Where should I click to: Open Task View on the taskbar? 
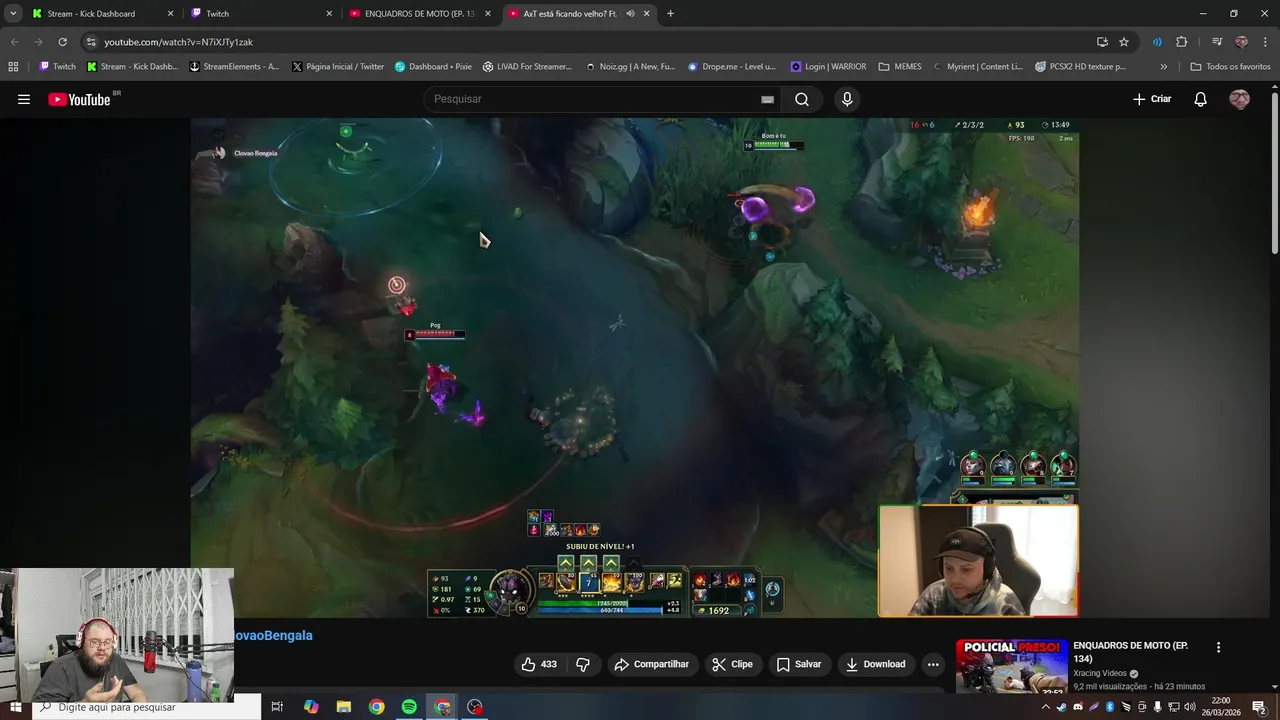[x=277, y=707]
